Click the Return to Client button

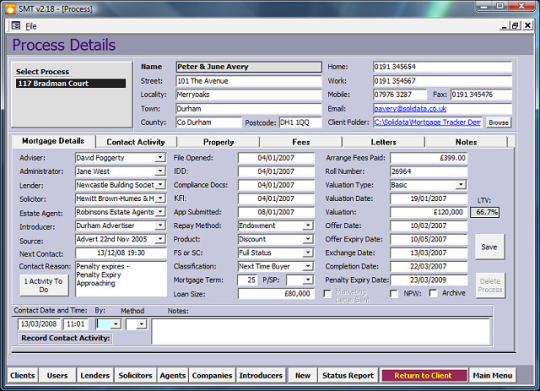coord(423,375)
